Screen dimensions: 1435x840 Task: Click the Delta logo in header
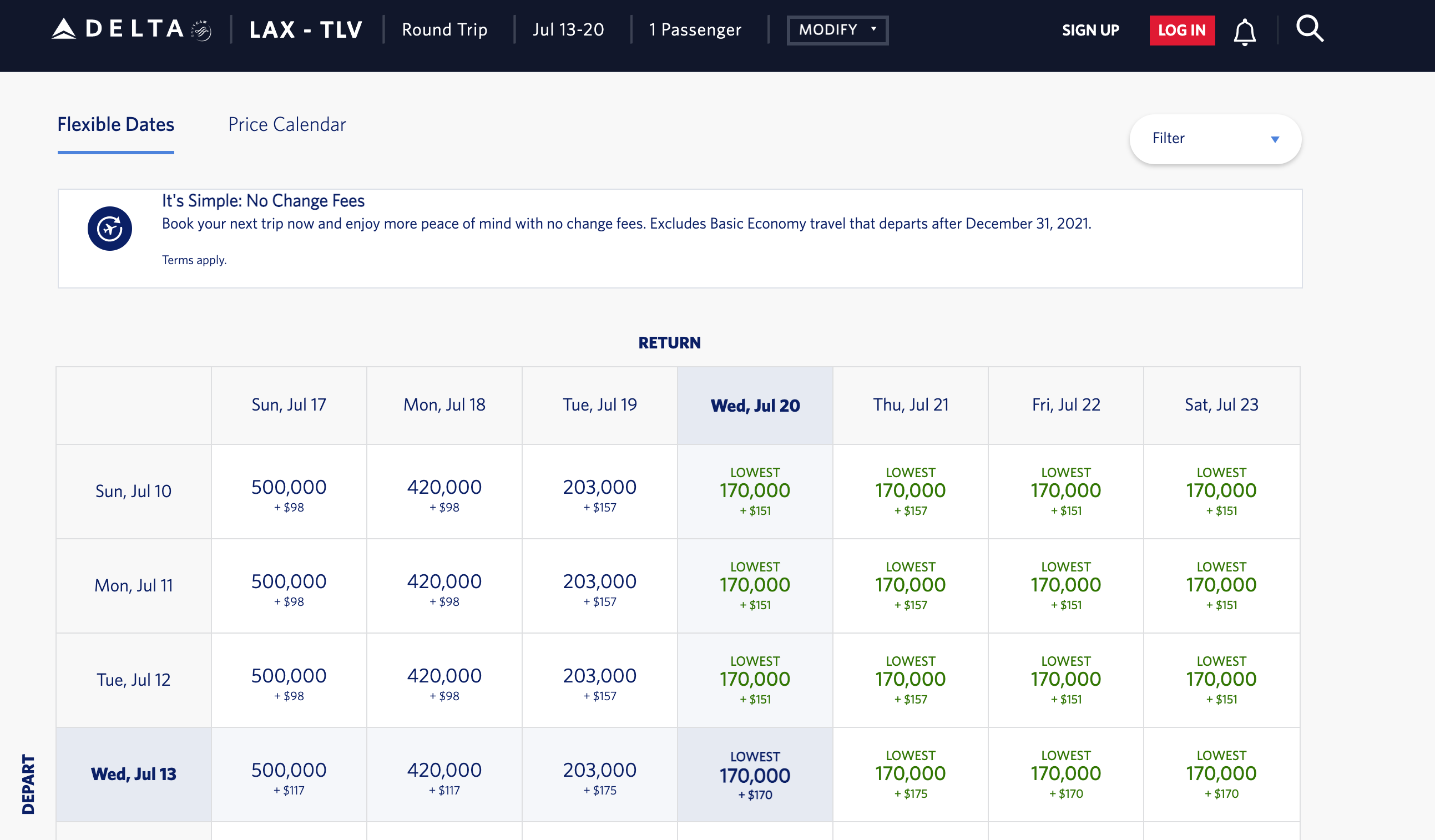click(118, 29)
